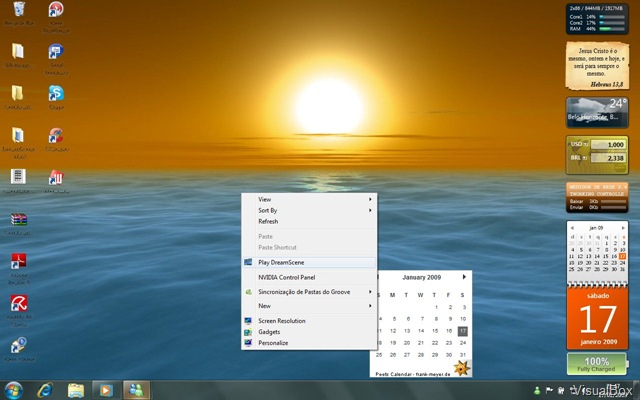Viewport: 640px width, 400px height.
Task: Open the BRL currency dropdown in gadget
Action: (x=584, y=158)
